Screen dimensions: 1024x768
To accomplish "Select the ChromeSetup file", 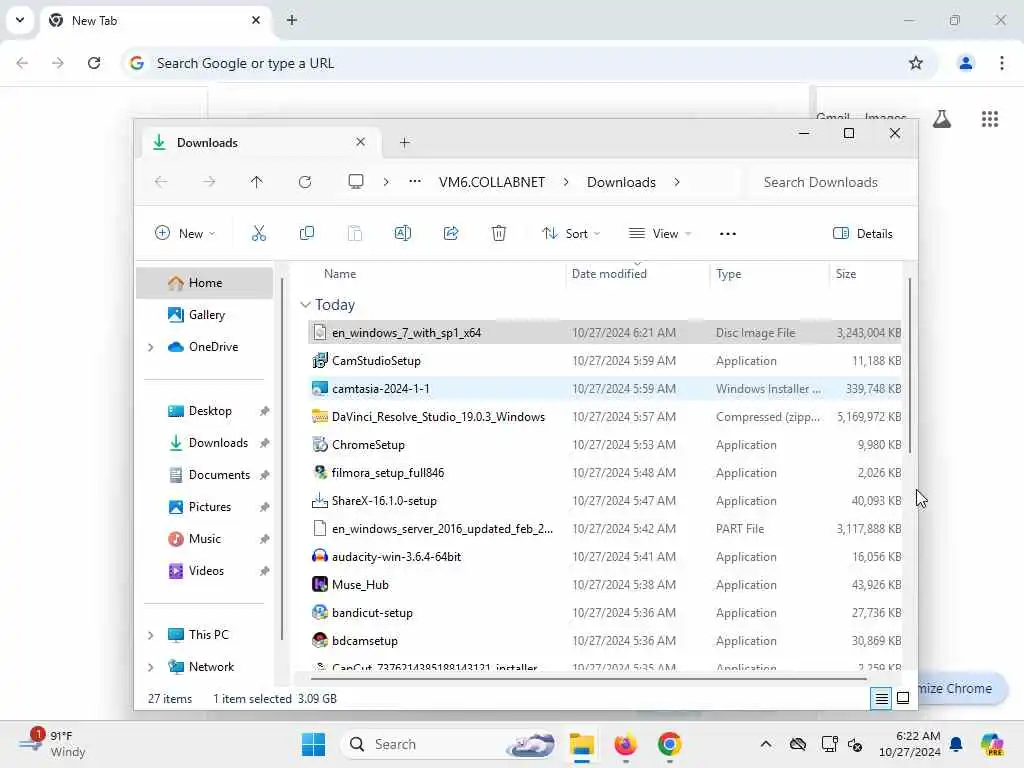I will tap(605, 445).
